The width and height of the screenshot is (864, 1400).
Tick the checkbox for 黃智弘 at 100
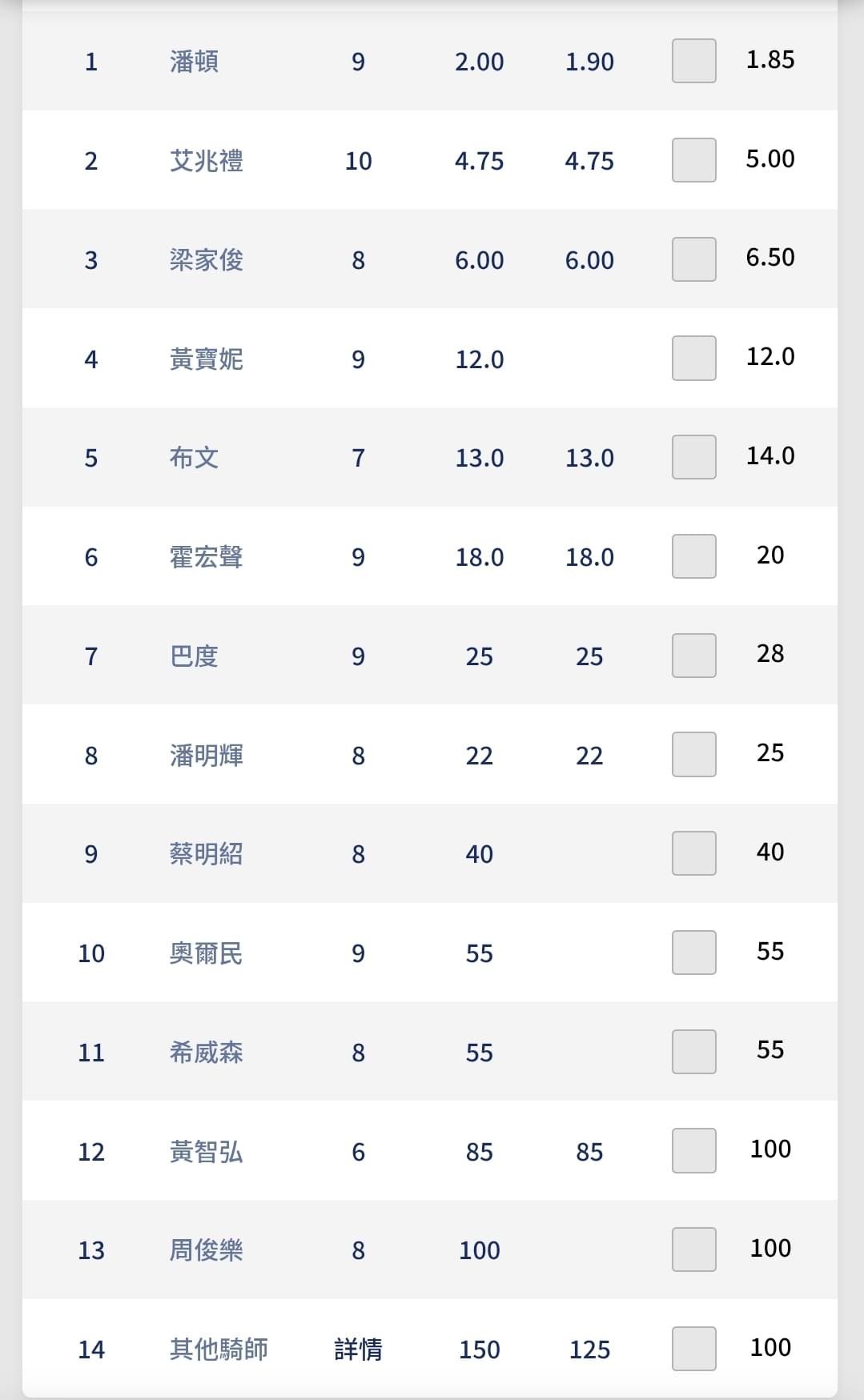[693, 1150]
